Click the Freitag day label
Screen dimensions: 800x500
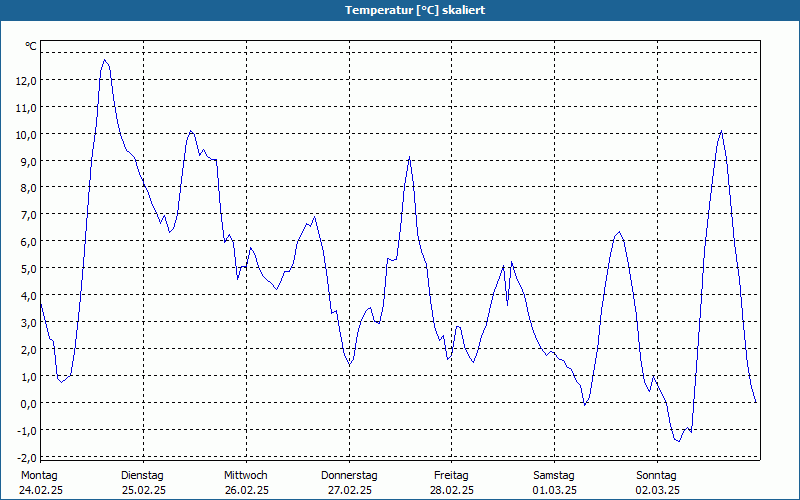click(452, 476)
